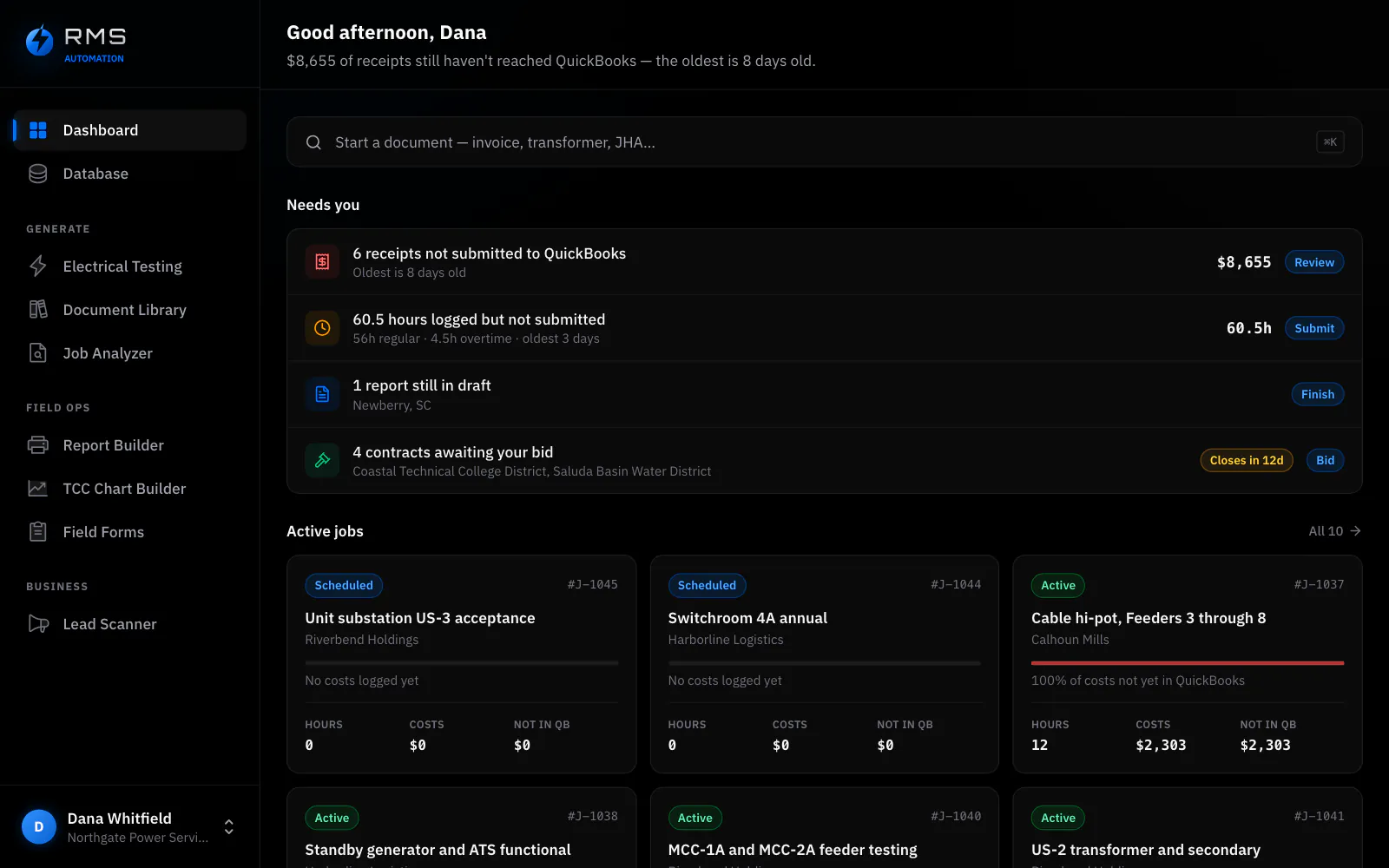Click Dana Whitfield's avatar circle

click(x=39, y=827)
